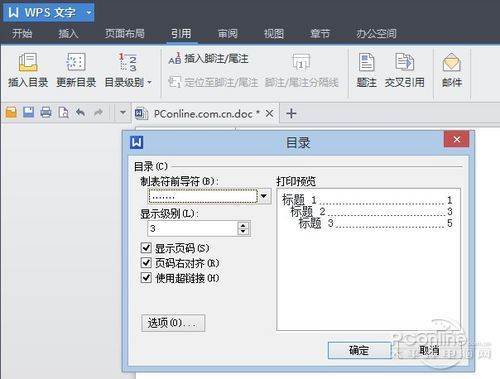Click the Update Table of Contents (更新目录) icon
Screen dimensions: 500x379
[x=76, y=62]
